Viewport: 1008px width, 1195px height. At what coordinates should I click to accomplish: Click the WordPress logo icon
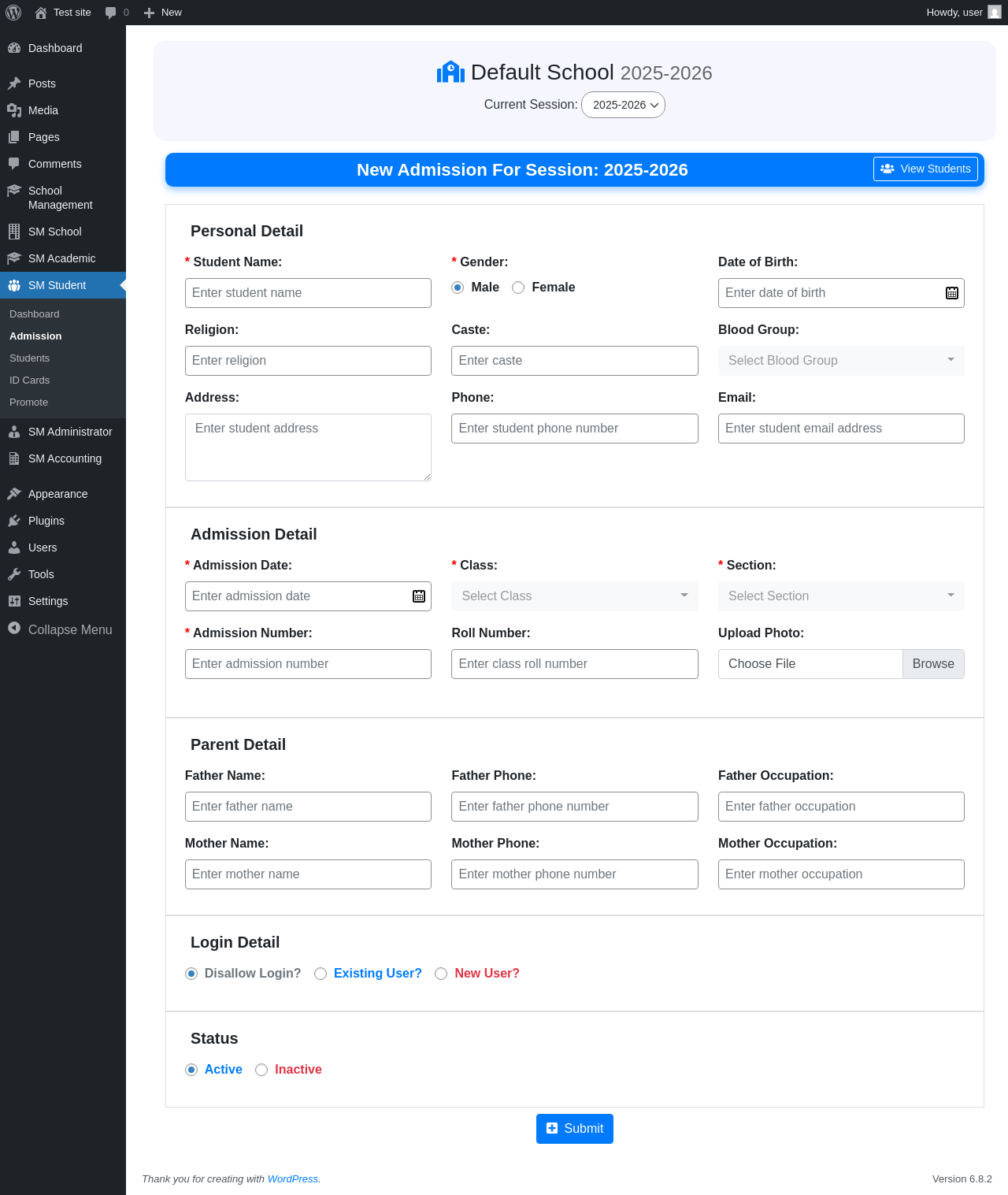(13, 13)
